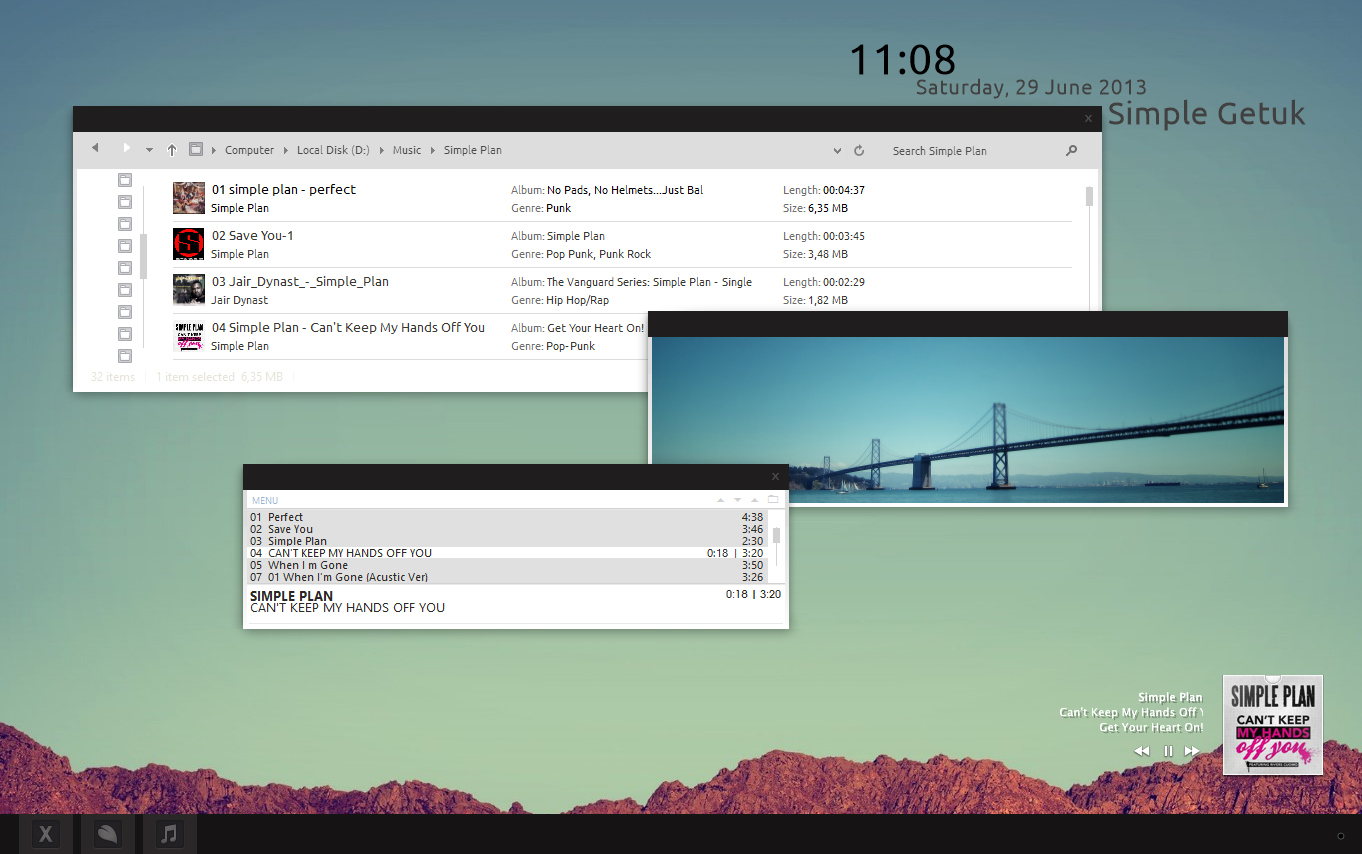This screenshot has width=1362, height=854.
Task: Click genre value "Hip Hop/Rap"
Action: pos(577,300)
